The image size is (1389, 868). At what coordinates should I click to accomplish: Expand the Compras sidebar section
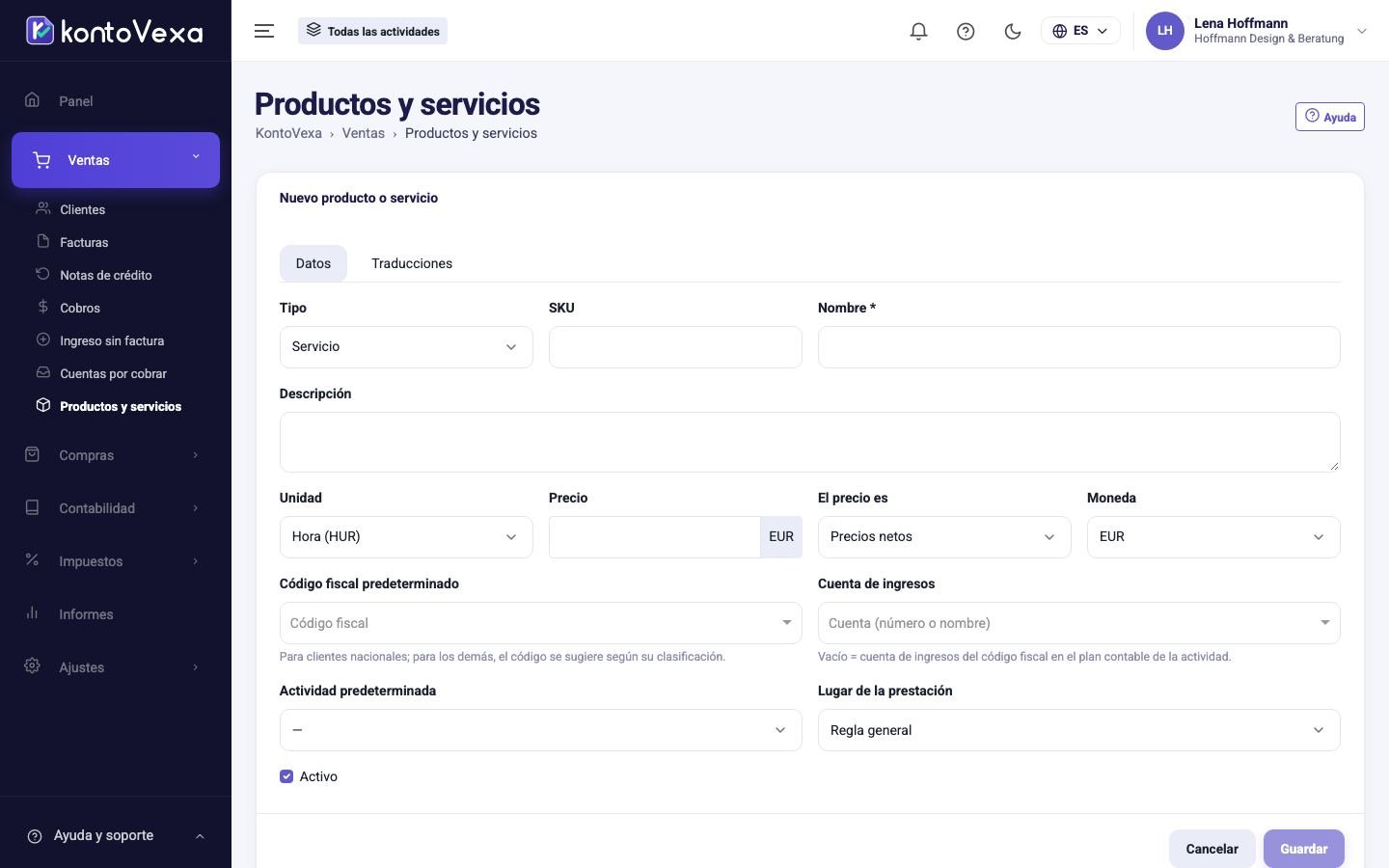click(x=116, y=455)
